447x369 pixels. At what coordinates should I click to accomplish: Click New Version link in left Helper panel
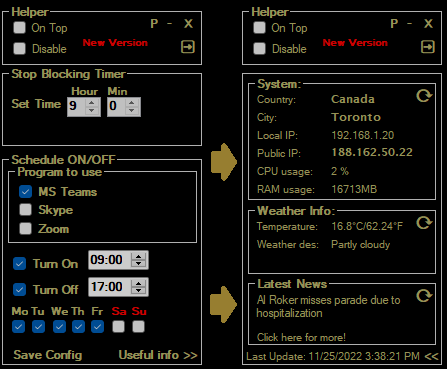pos(115,43)
